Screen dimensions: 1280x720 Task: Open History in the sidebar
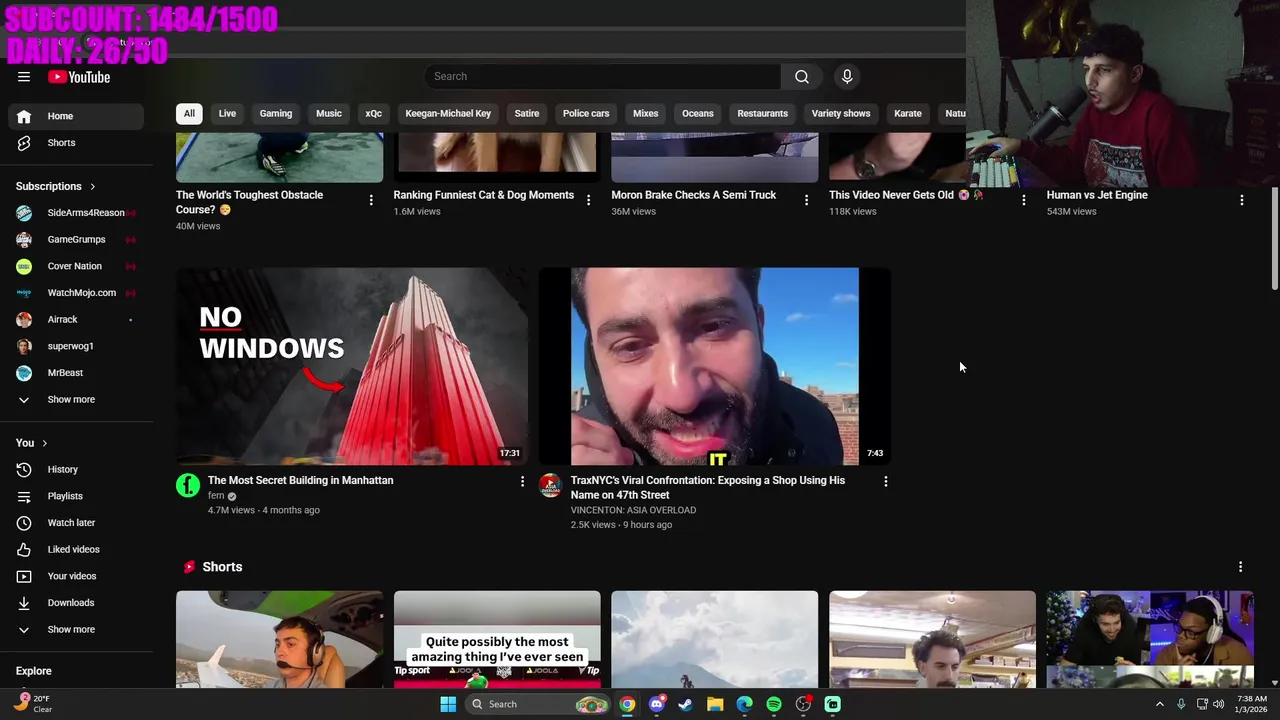tap(76, 469)
